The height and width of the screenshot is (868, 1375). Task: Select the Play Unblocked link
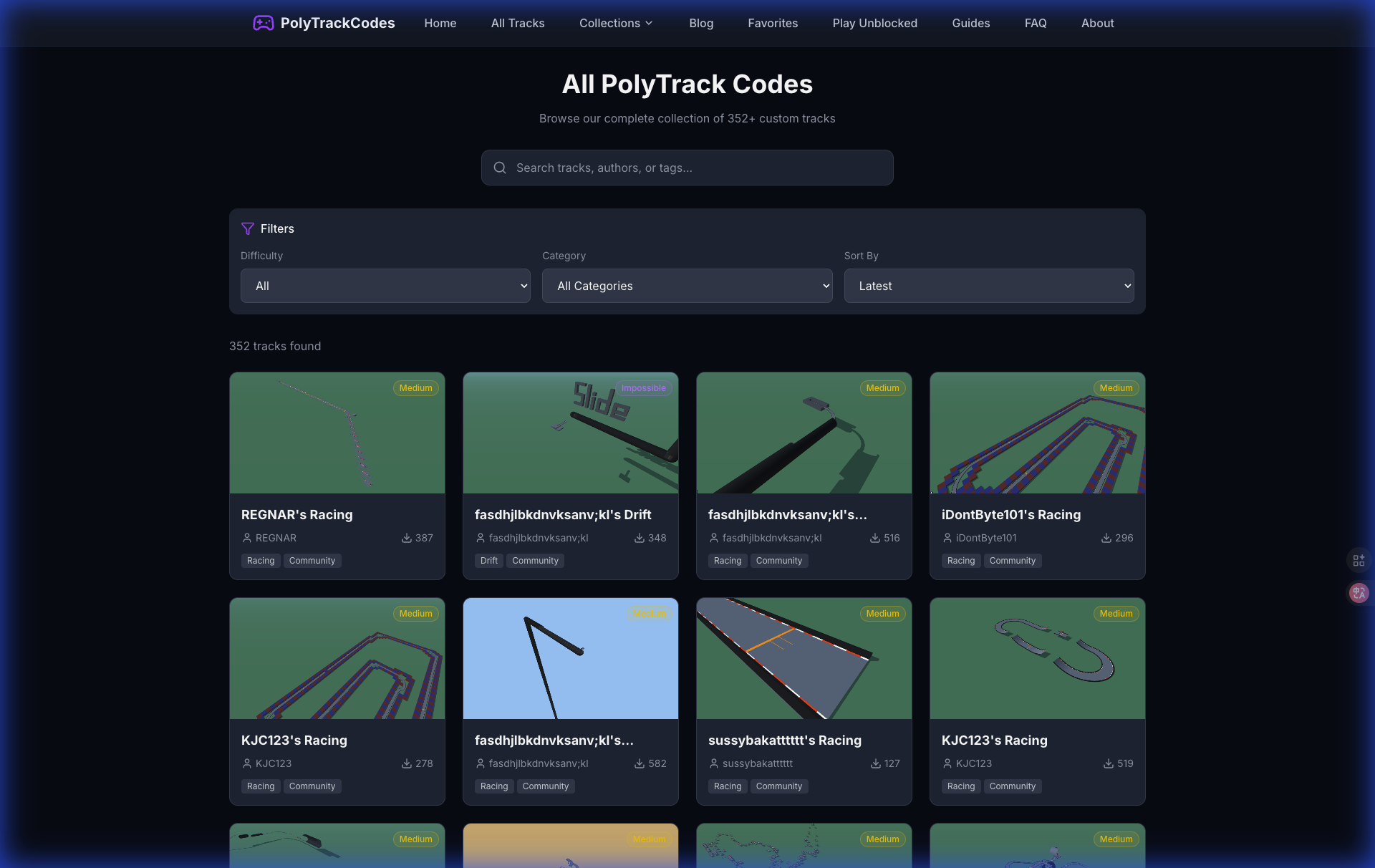click(x=874, y=23)
